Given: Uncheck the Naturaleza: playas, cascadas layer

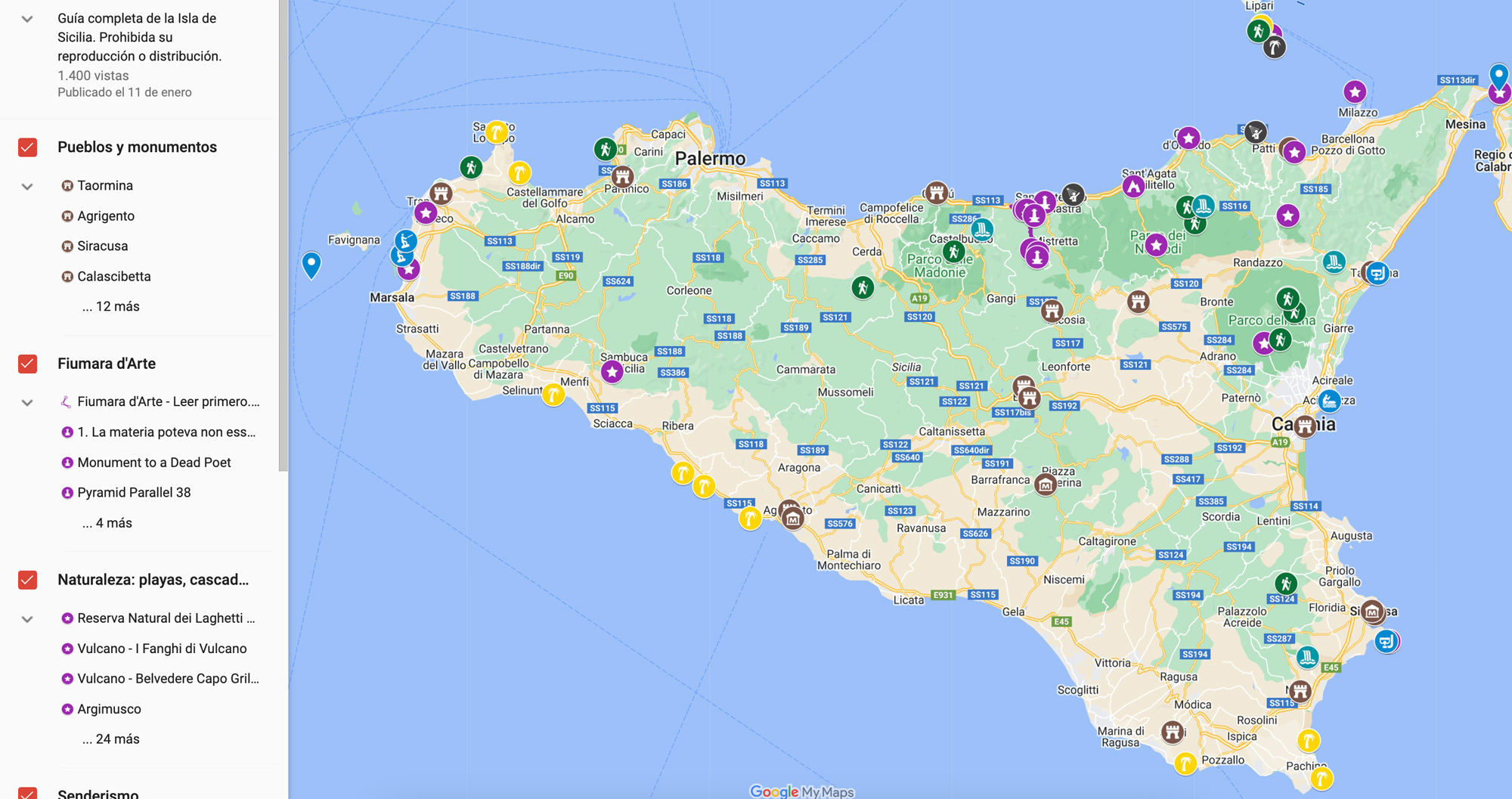Looking at the screenshot, I should (27, 580).
